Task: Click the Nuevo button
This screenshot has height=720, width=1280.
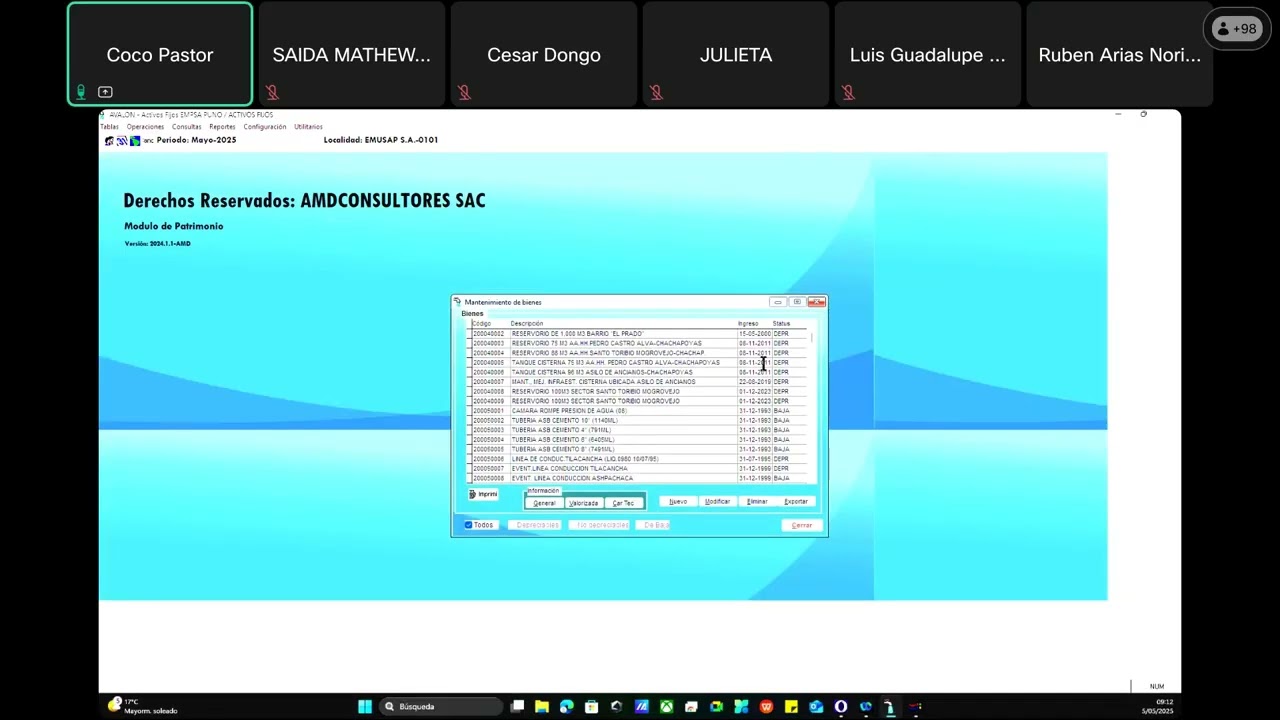Action: [678, 501]
